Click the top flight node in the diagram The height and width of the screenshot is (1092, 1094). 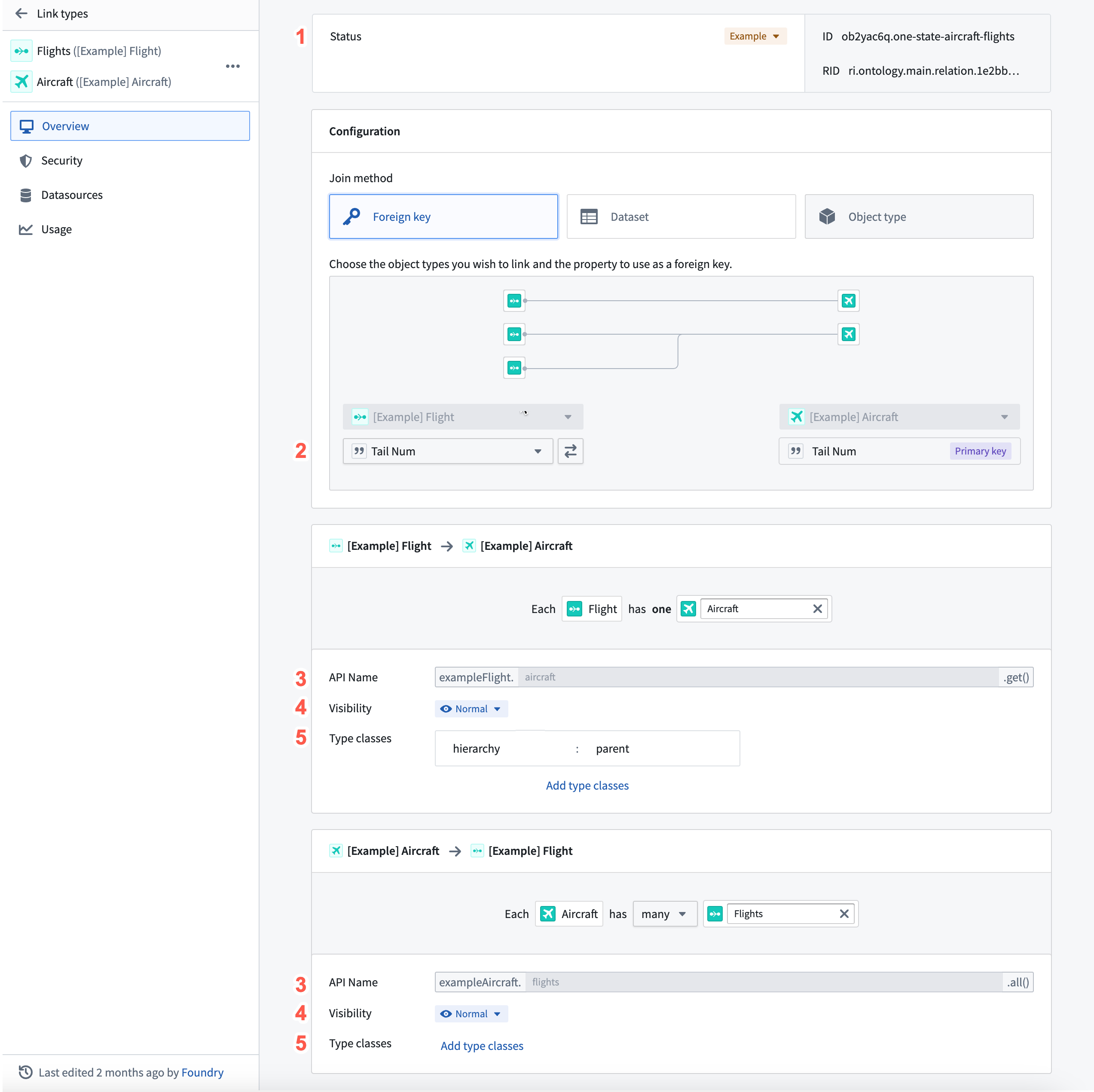click(x=514, y=301)
